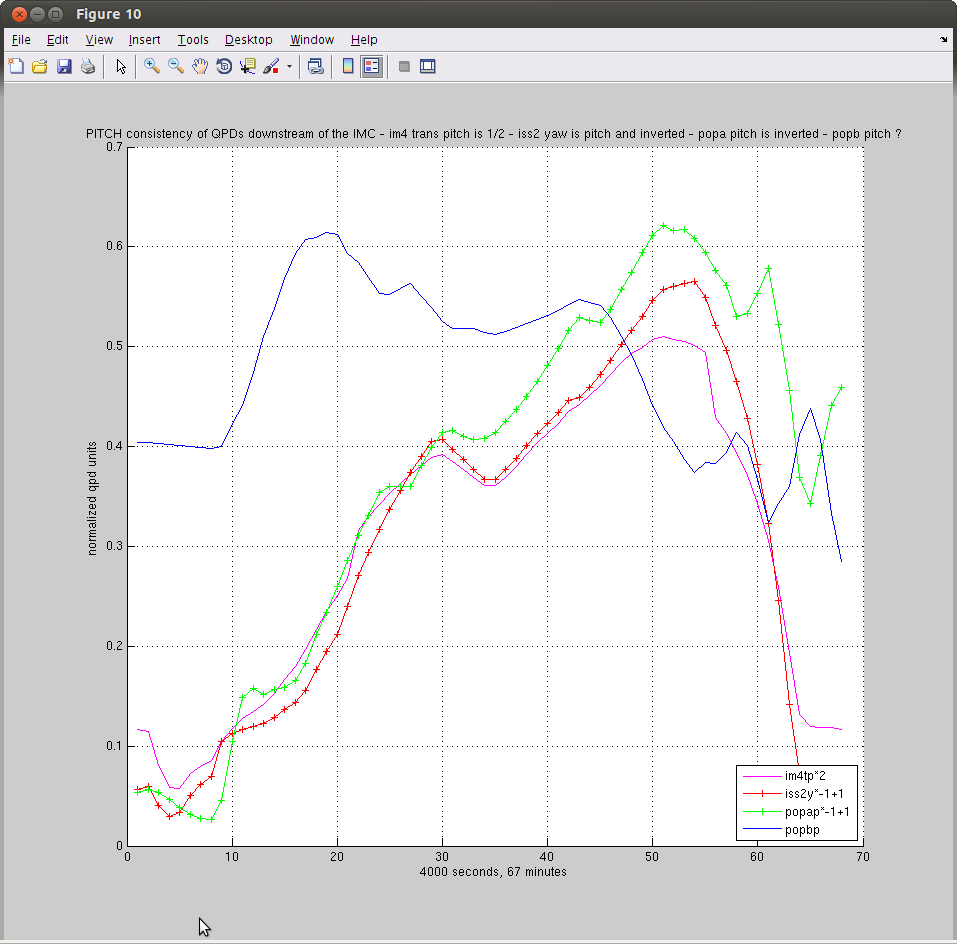957x944 pixels.
Task: Click the popap*-1+1 legend entry
Action: 817,812
